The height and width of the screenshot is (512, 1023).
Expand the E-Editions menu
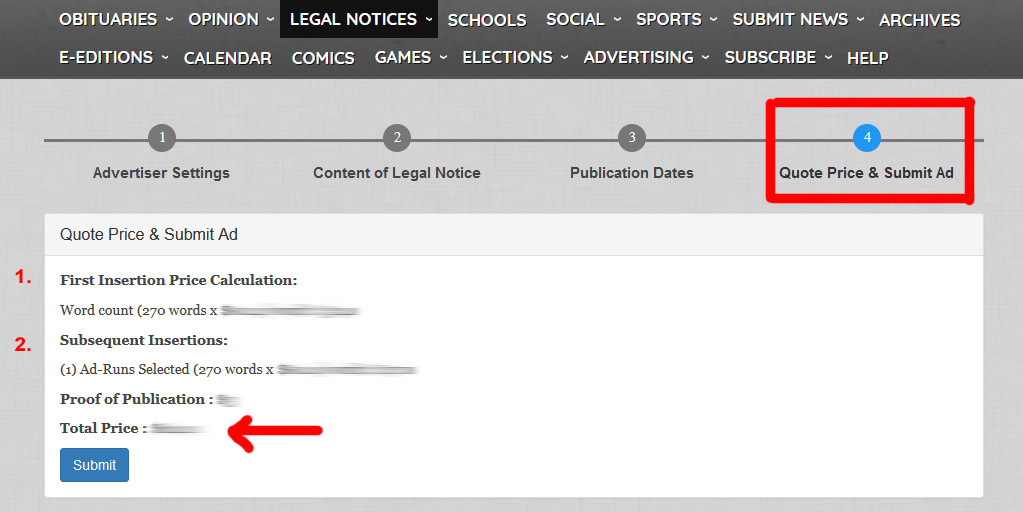coord(113,57)
